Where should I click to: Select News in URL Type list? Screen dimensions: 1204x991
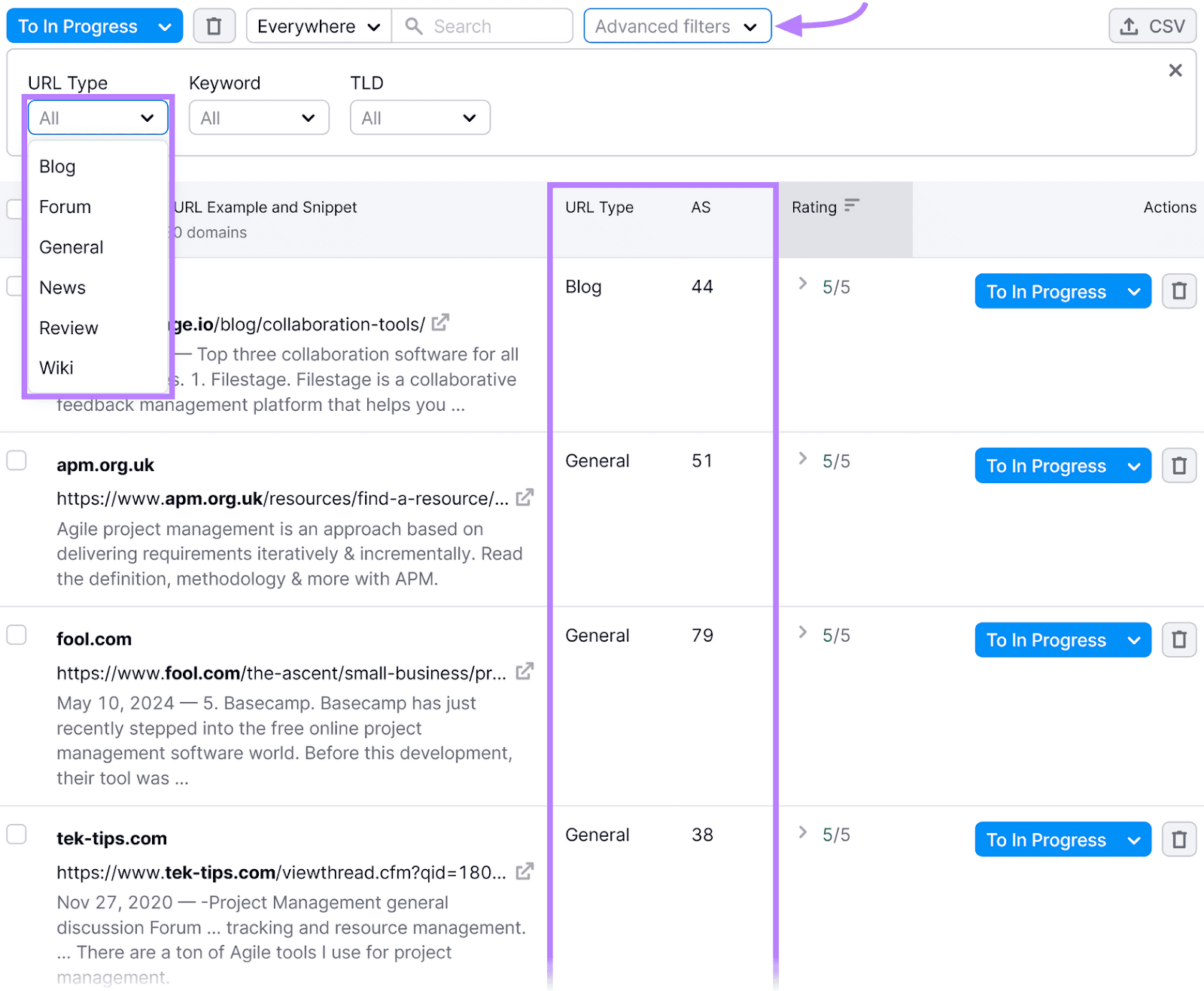tap(98, 287)
